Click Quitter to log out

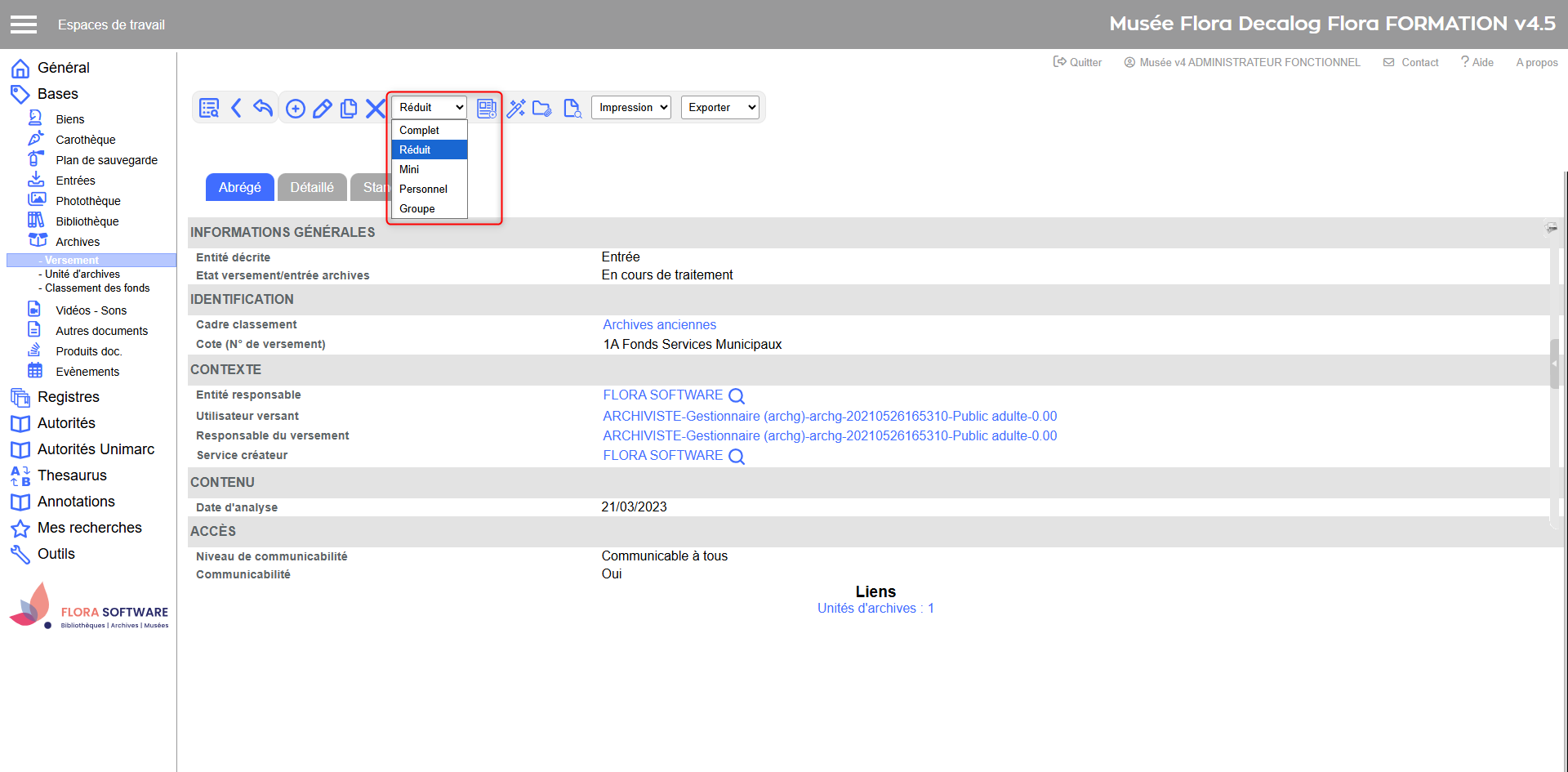tap(1078, 63)
